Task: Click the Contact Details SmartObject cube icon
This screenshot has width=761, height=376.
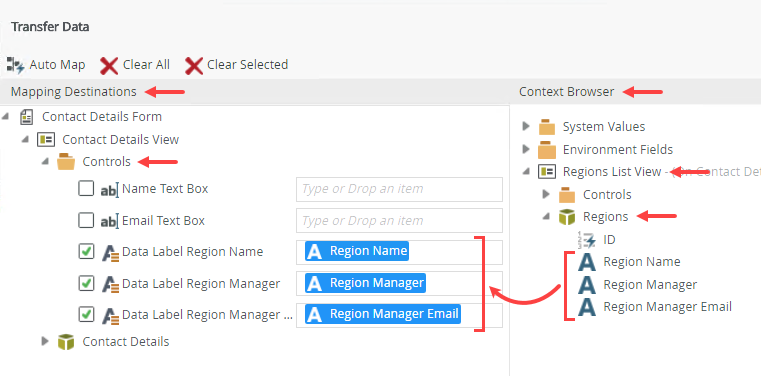Action: [66, 342]
